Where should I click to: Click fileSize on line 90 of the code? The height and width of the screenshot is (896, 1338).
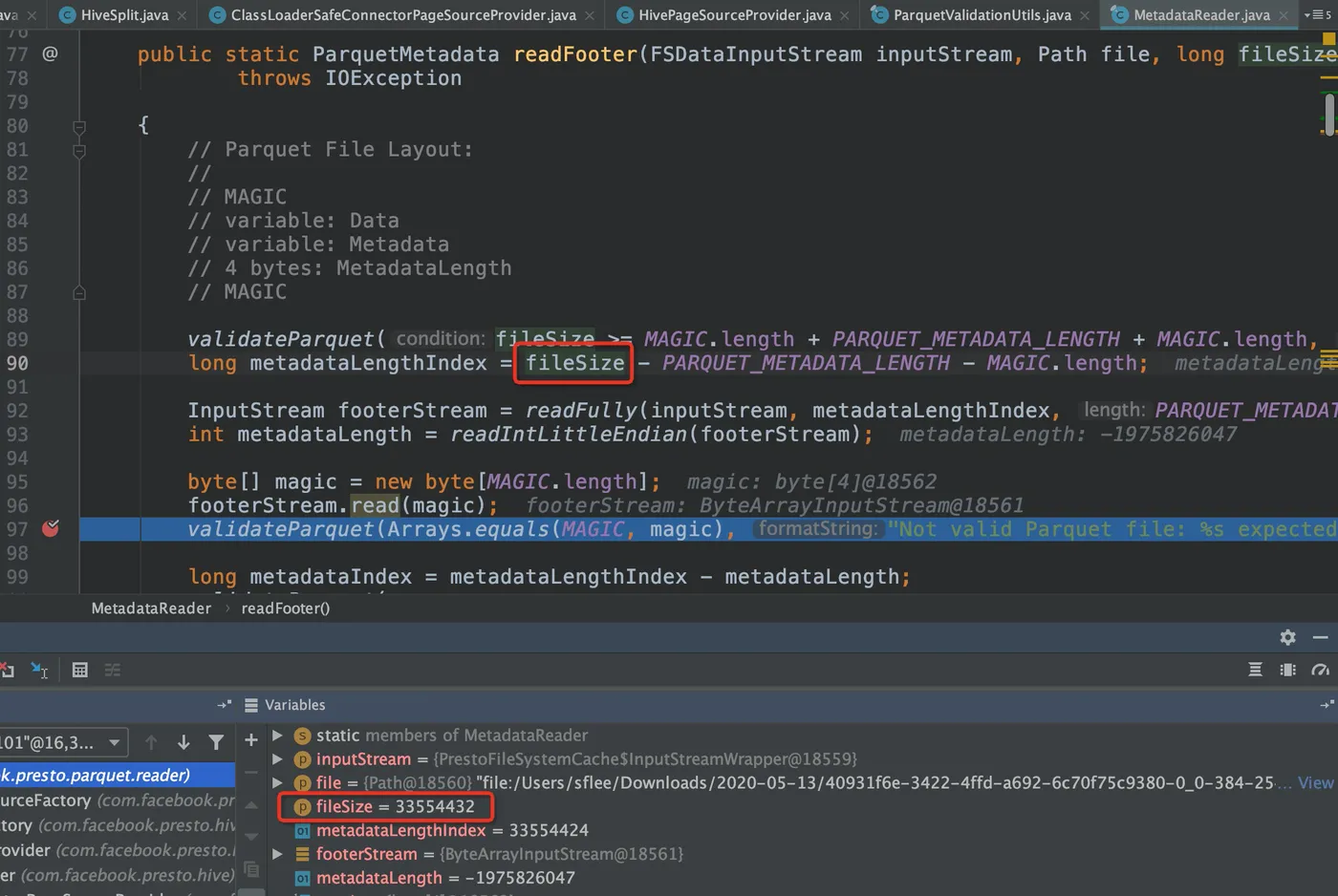tap(574, 363)
